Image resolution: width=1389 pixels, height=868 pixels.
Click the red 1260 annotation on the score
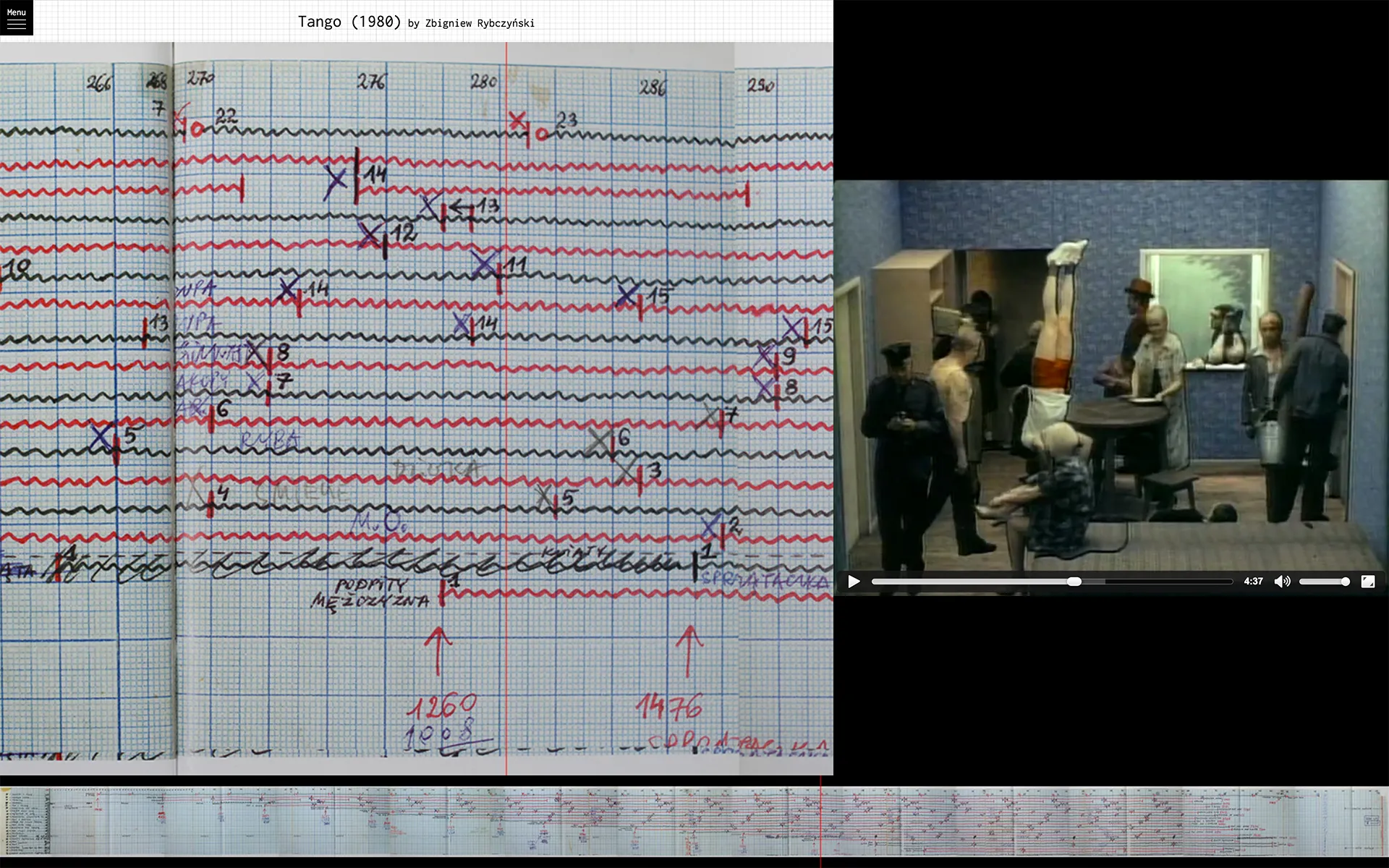(x=441, y=706)
